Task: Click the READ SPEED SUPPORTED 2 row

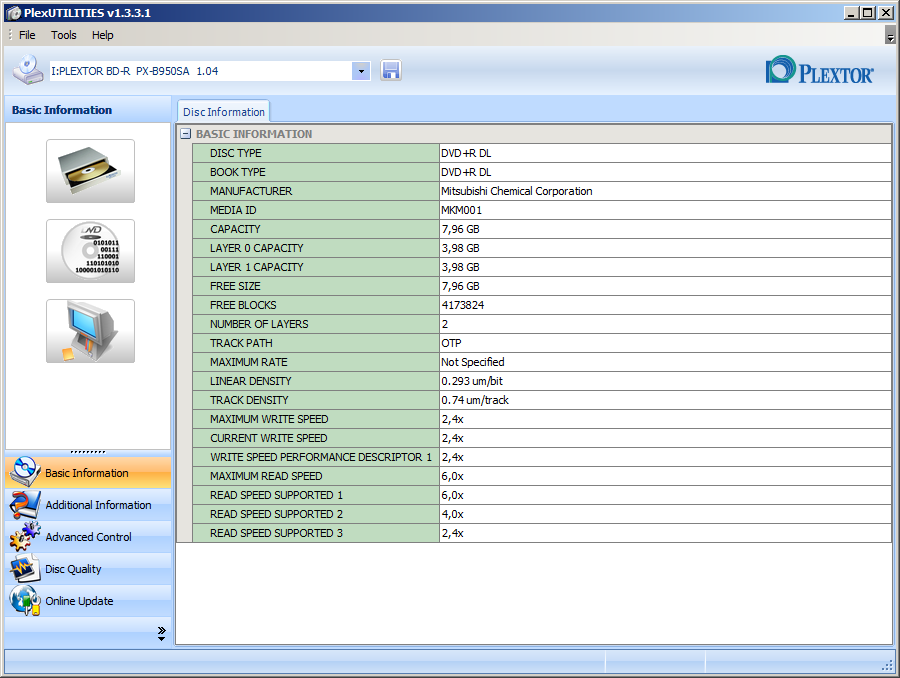Action: (542, 514)
